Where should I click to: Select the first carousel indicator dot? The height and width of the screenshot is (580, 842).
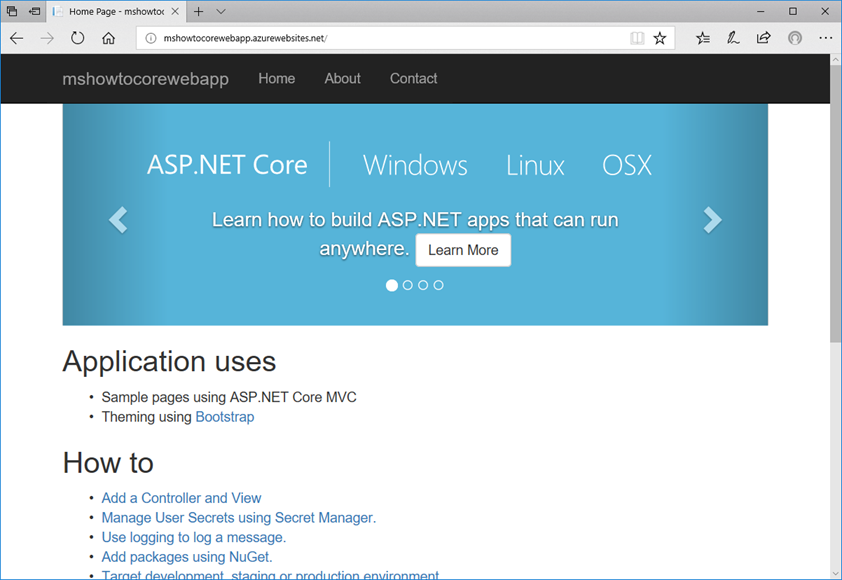[x=392, y=285]
